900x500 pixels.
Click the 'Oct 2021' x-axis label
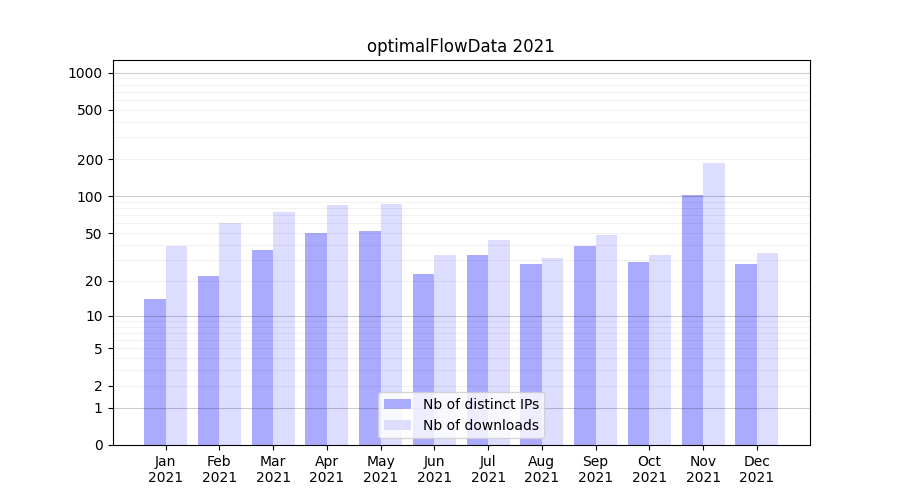click(649, 469)
